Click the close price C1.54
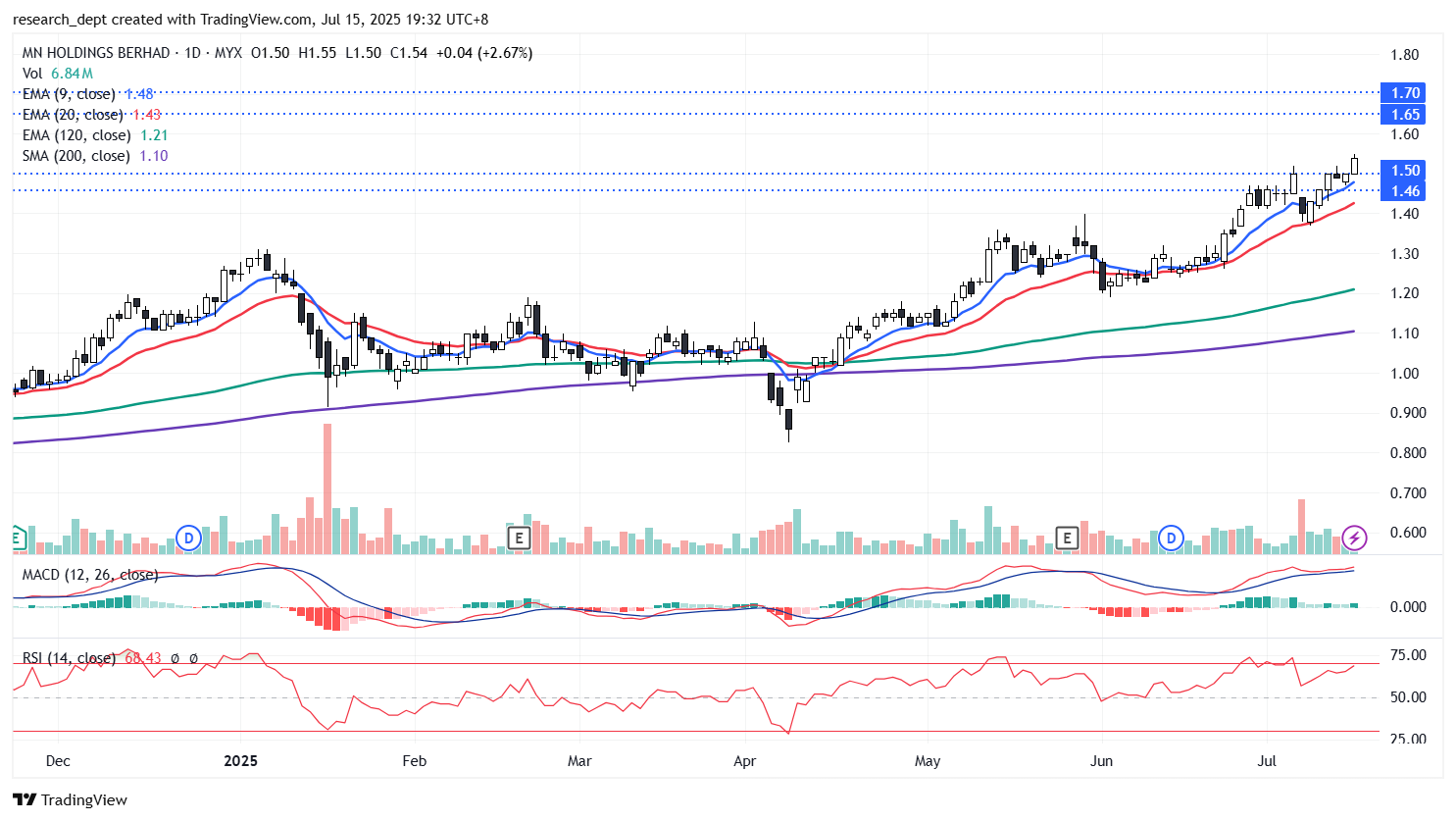This screenshot has height=821, width=1456. coord(409,53)
